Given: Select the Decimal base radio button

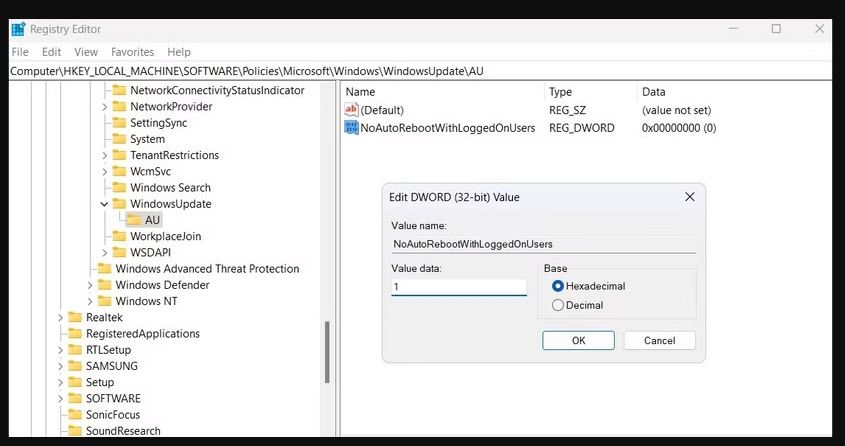Looking at the screenshot, I should [558, 305].
